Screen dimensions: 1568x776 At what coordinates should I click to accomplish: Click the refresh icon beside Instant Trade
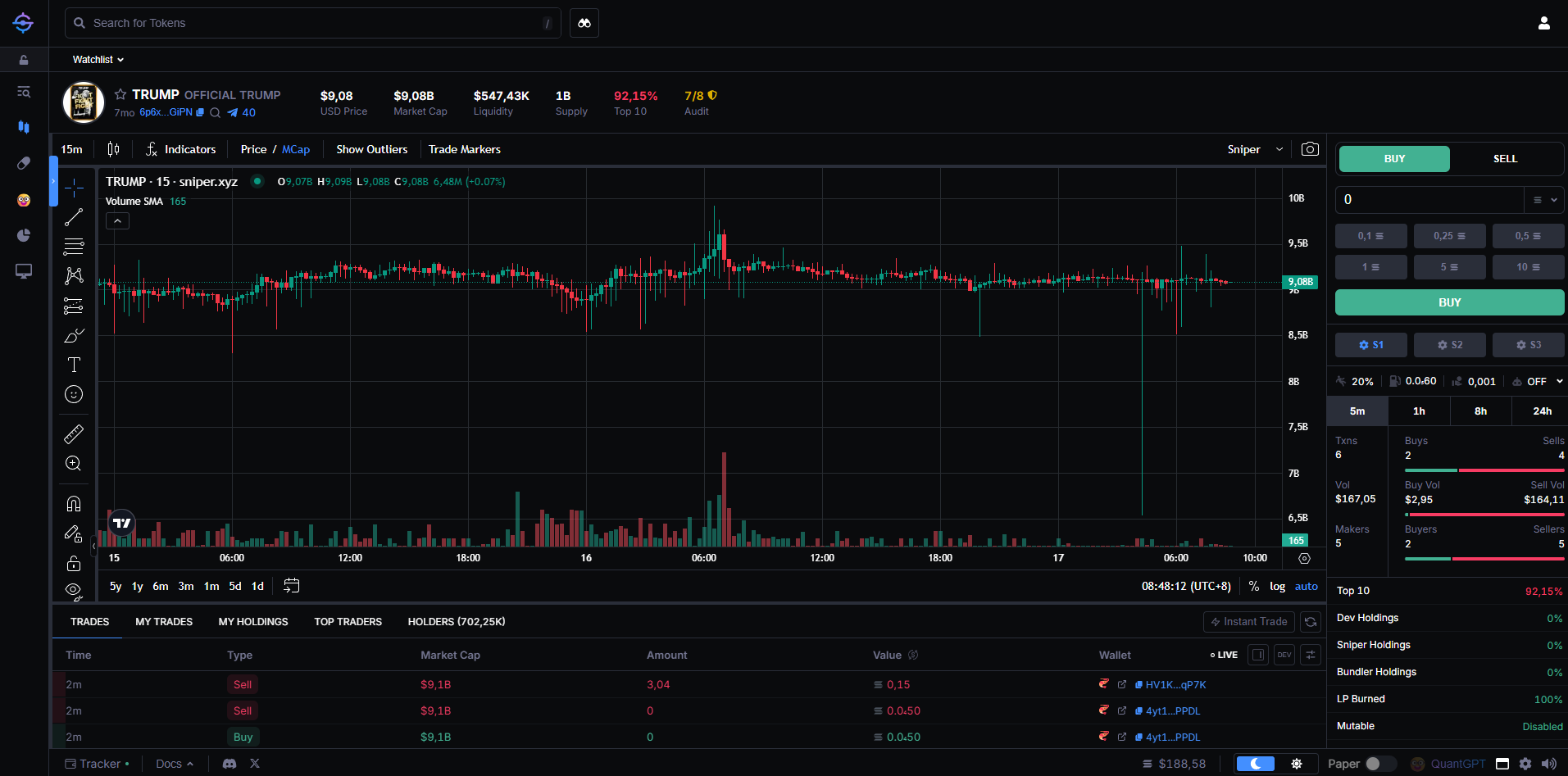click(1311, 622)
